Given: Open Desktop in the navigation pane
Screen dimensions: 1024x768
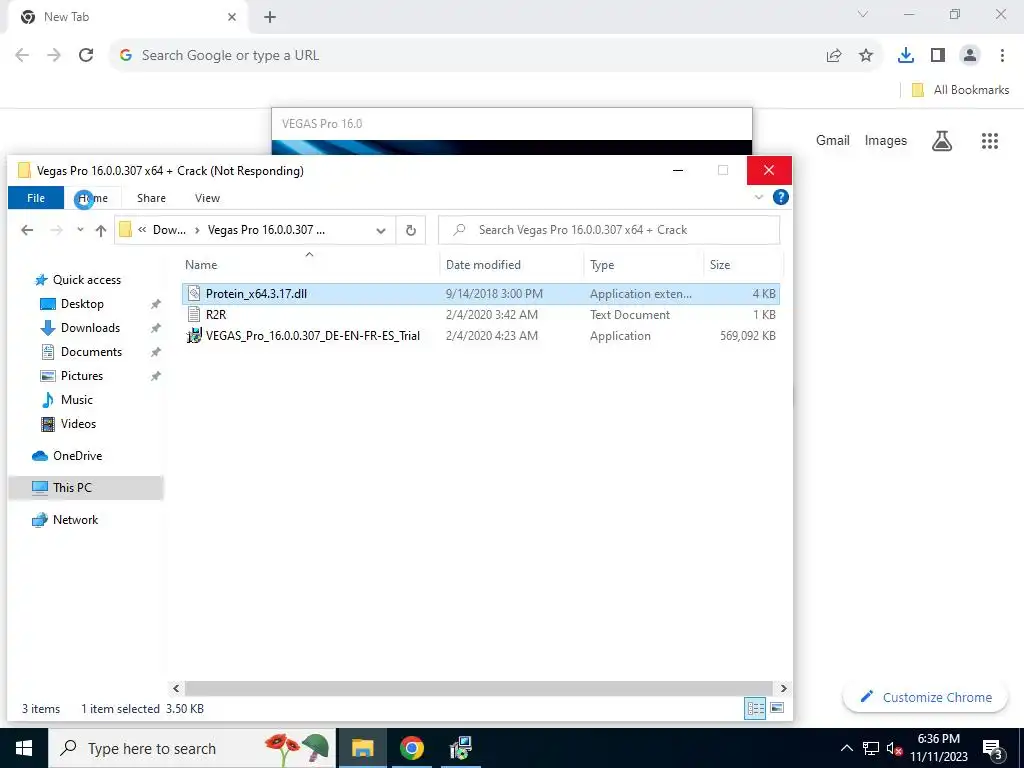Looking at the screenshot, I should tap(82, 304).
